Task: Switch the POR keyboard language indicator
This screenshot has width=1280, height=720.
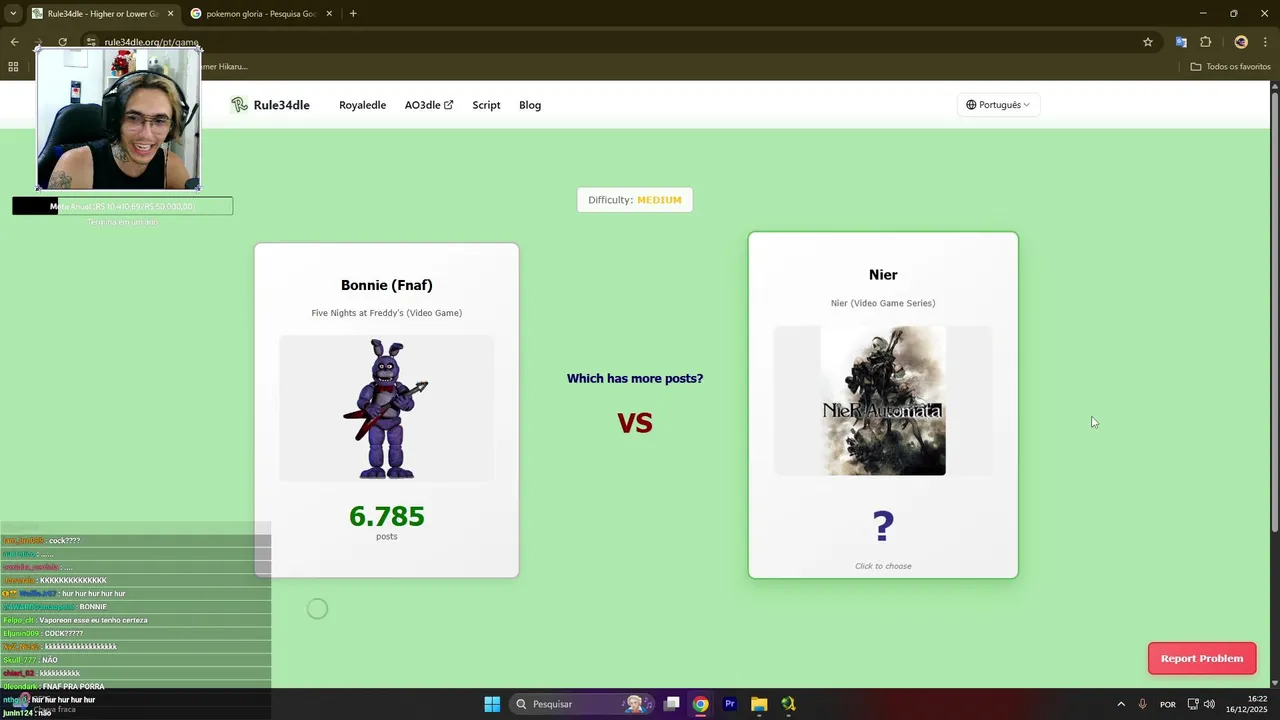Action: [1168, 704]
